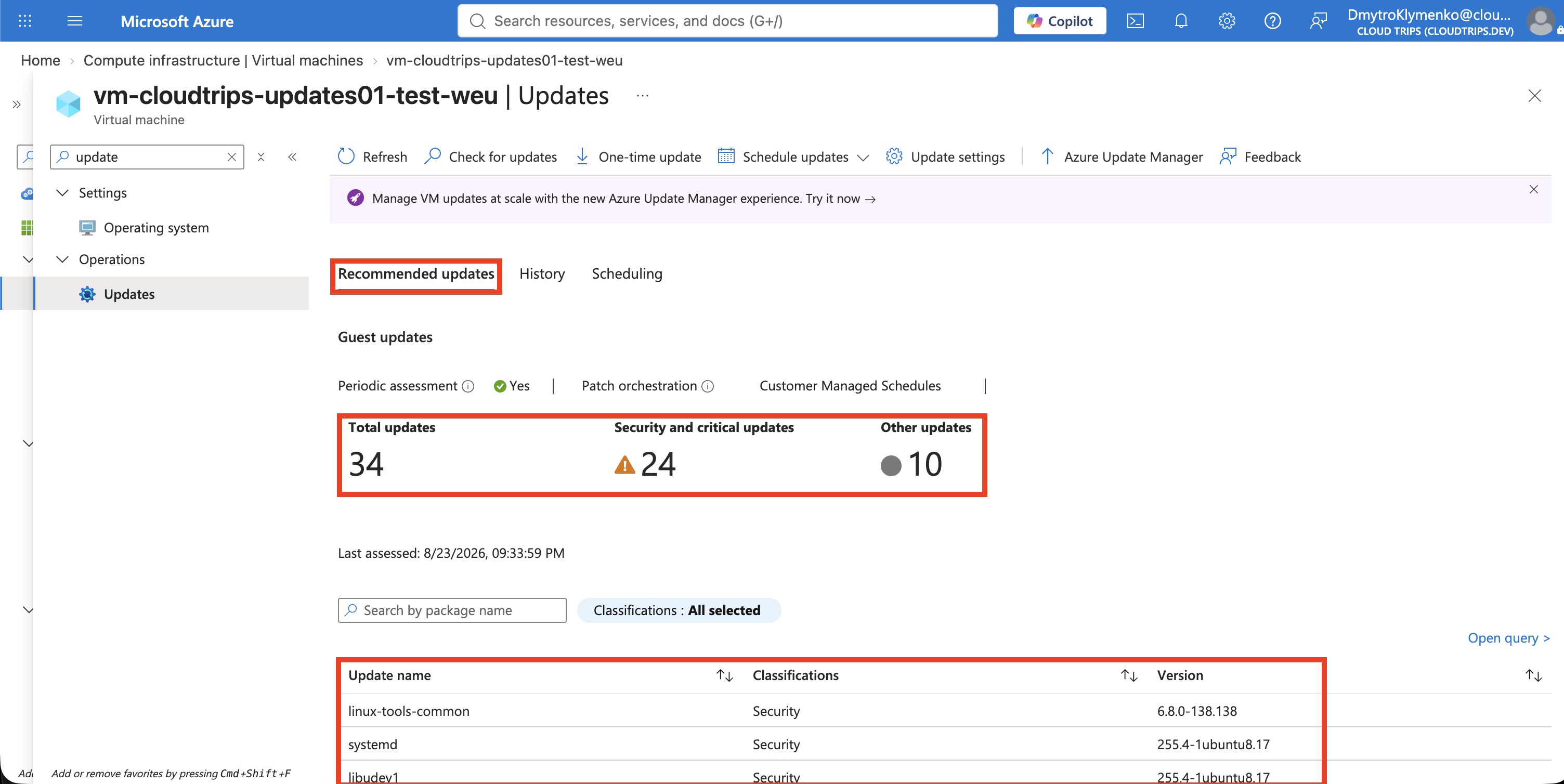Open the portal hamburger menu
1564x784 pixels.
pyautogui.click(x=75, y=21)
